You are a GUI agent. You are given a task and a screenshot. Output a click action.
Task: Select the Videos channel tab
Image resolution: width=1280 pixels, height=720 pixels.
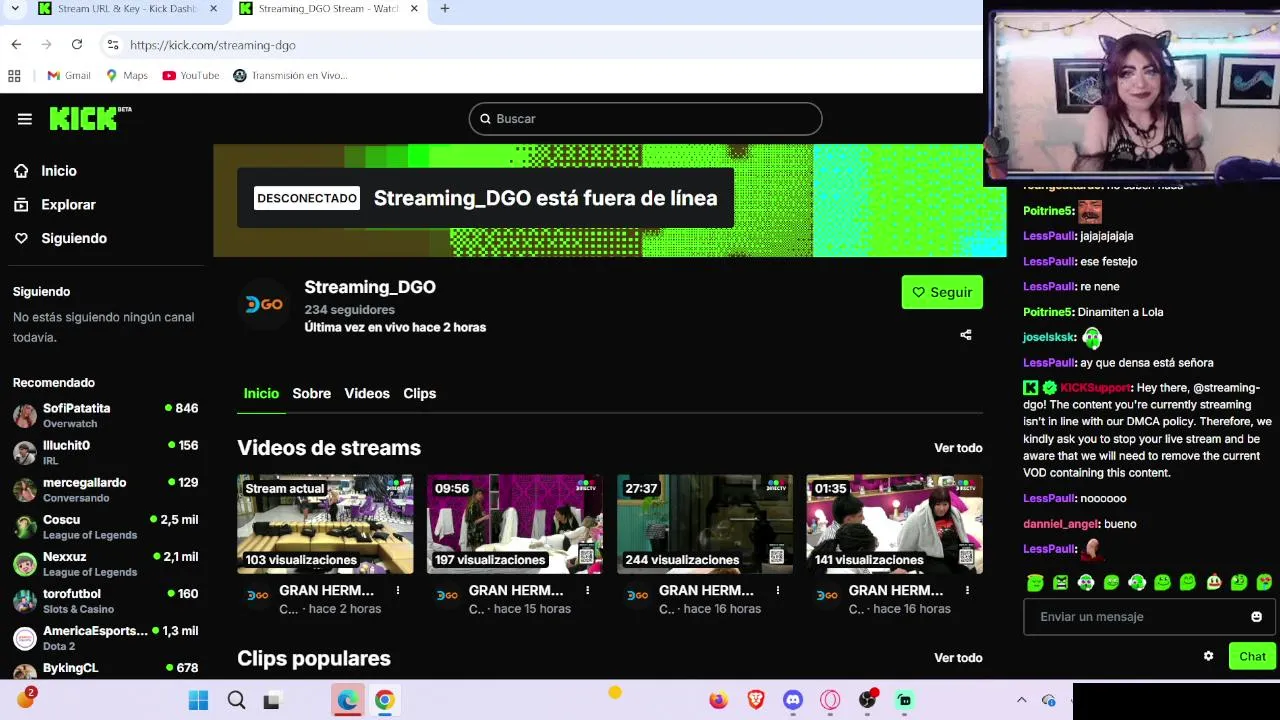tap(367, 394)
